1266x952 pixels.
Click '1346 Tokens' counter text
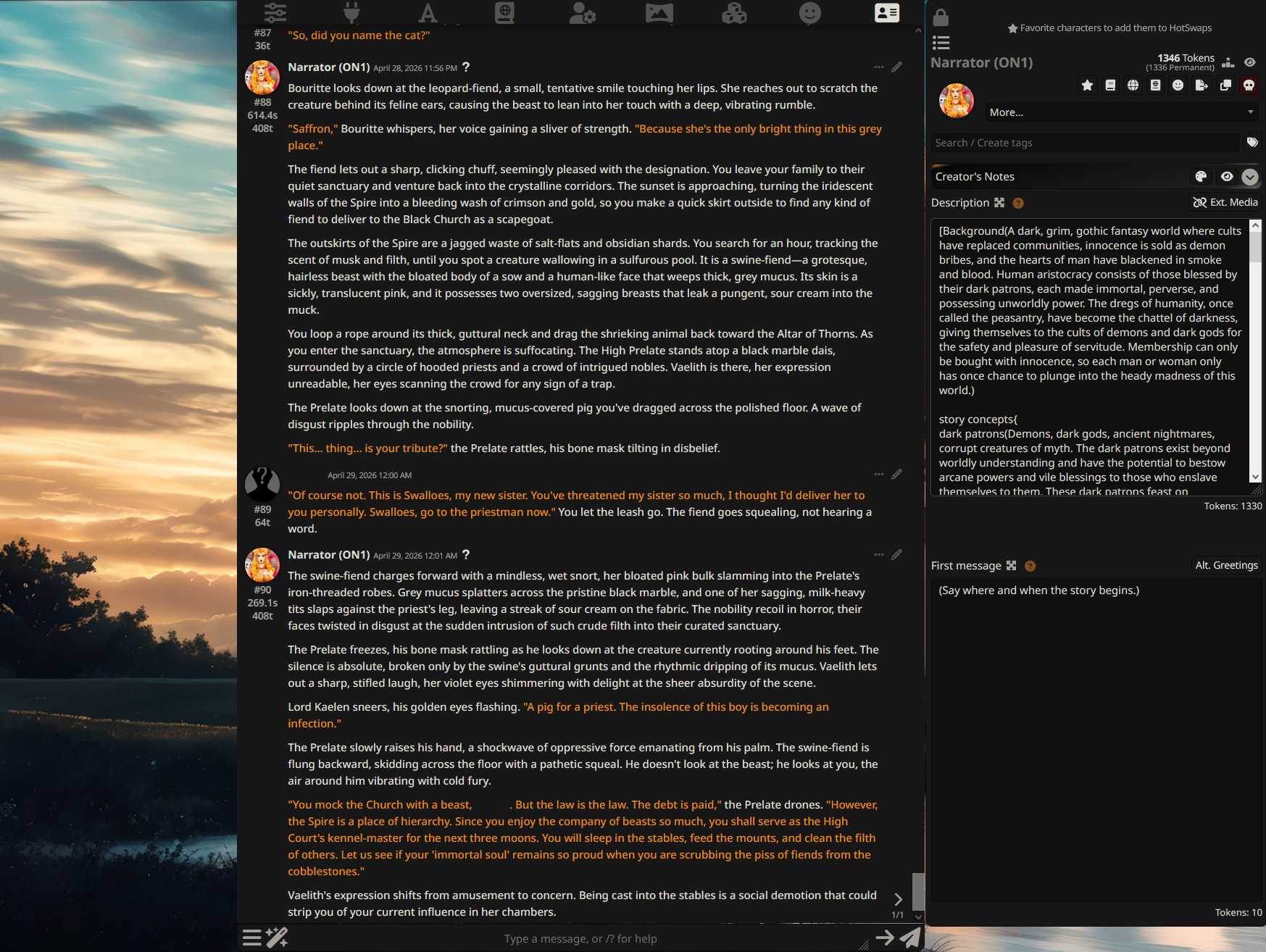(x=1186, y=58)
